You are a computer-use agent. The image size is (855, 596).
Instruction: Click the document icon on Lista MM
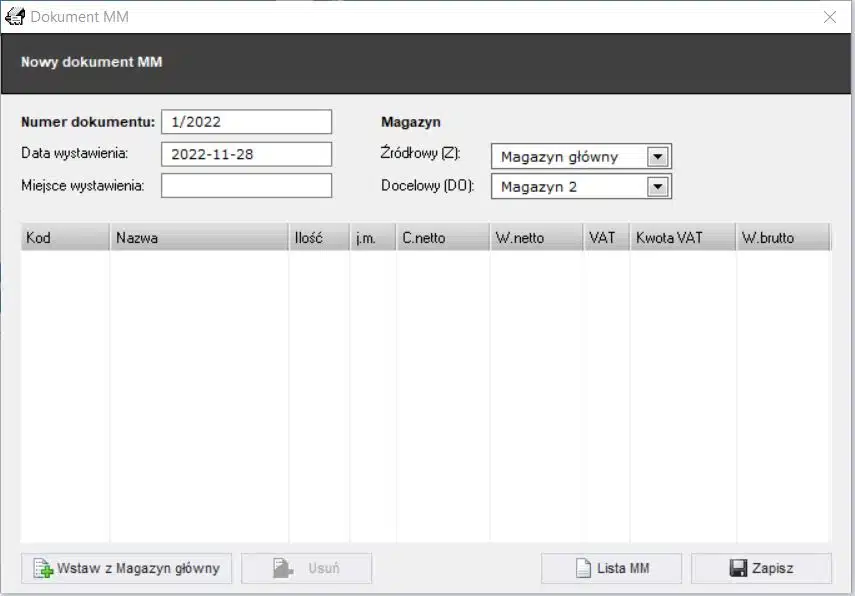coord(583,569)
